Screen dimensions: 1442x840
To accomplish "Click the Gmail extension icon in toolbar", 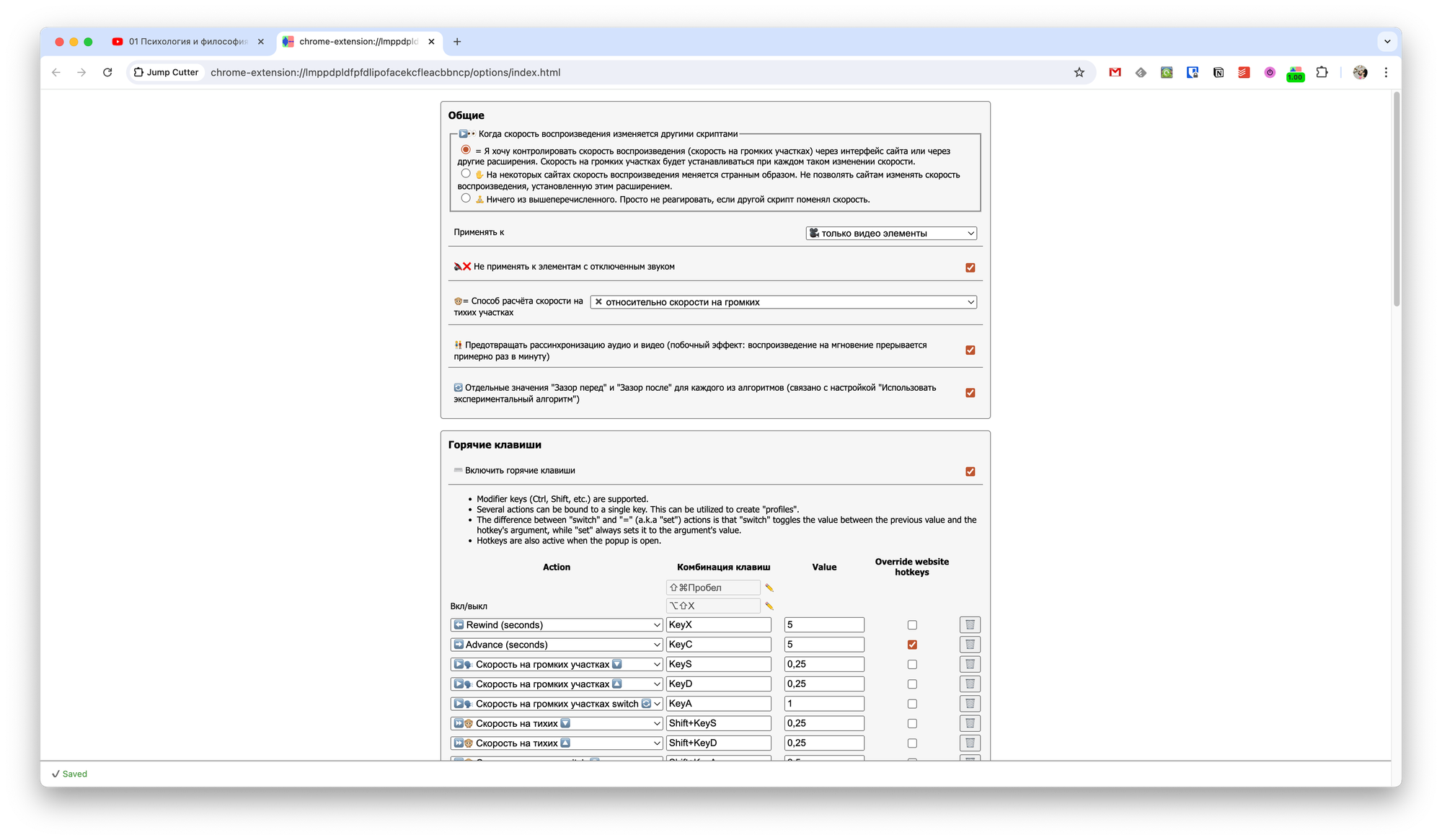I will pos(1115,72).
